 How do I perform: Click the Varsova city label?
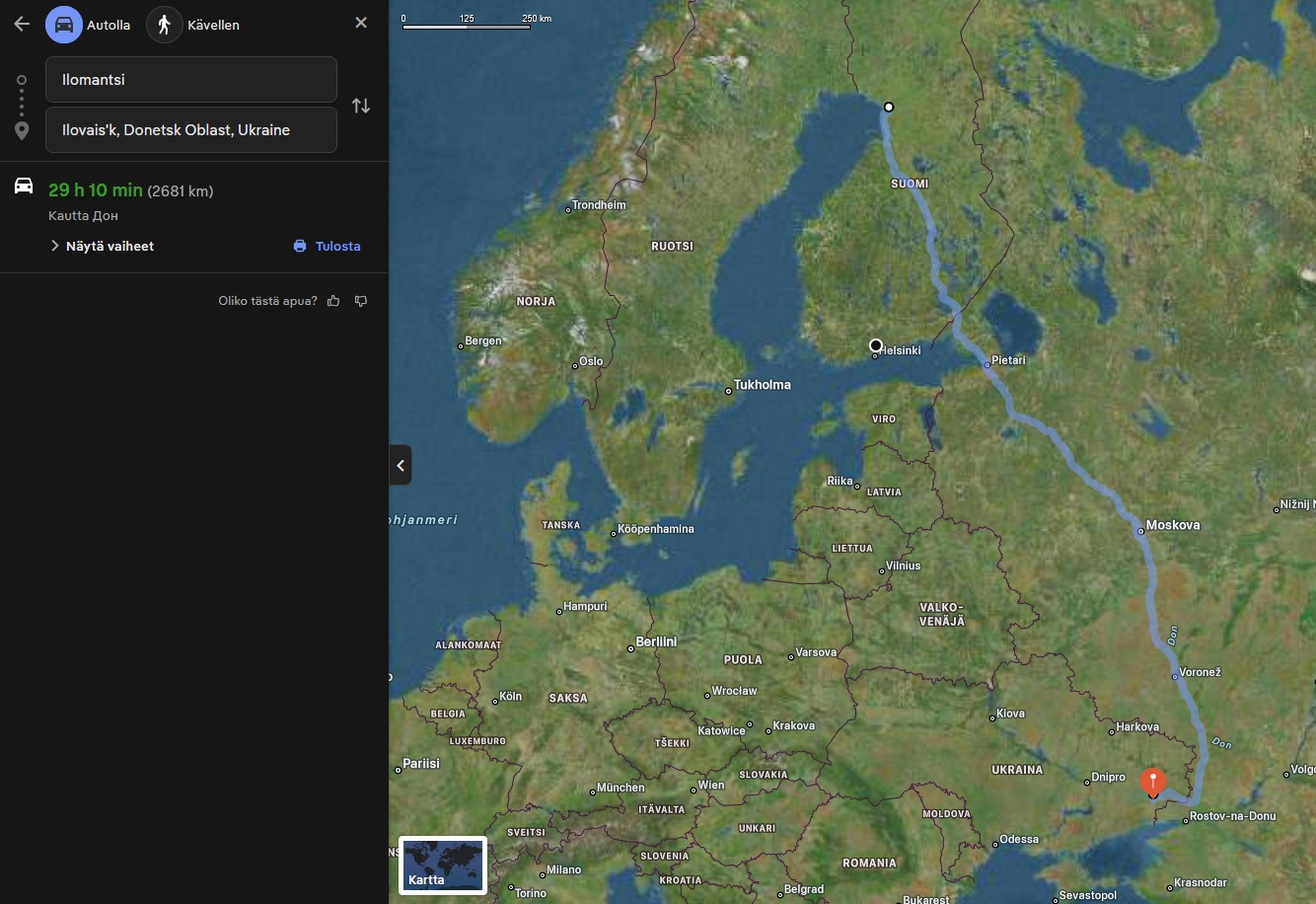pyautogui.click(x=816, y=652)
